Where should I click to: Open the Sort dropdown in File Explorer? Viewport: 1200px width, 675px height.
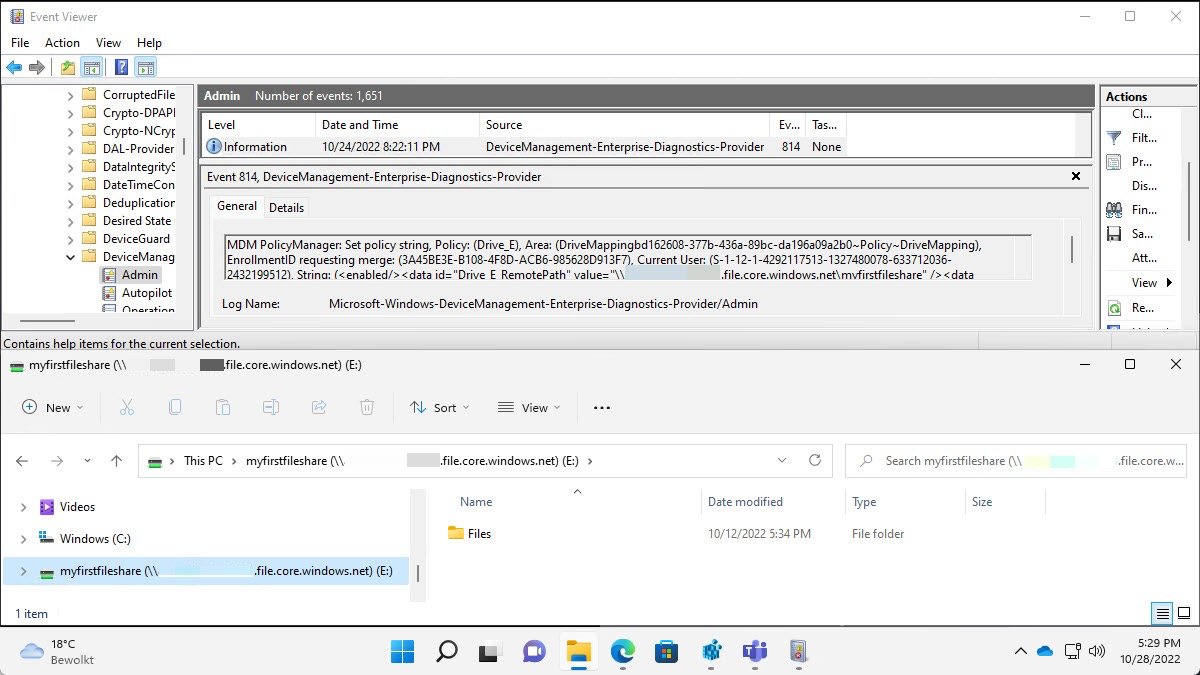[x=440, y=407]
